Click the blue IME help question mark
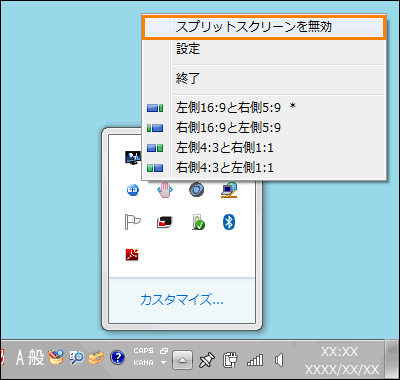Viewport: 400px width, 380px height. click(117, 358)
